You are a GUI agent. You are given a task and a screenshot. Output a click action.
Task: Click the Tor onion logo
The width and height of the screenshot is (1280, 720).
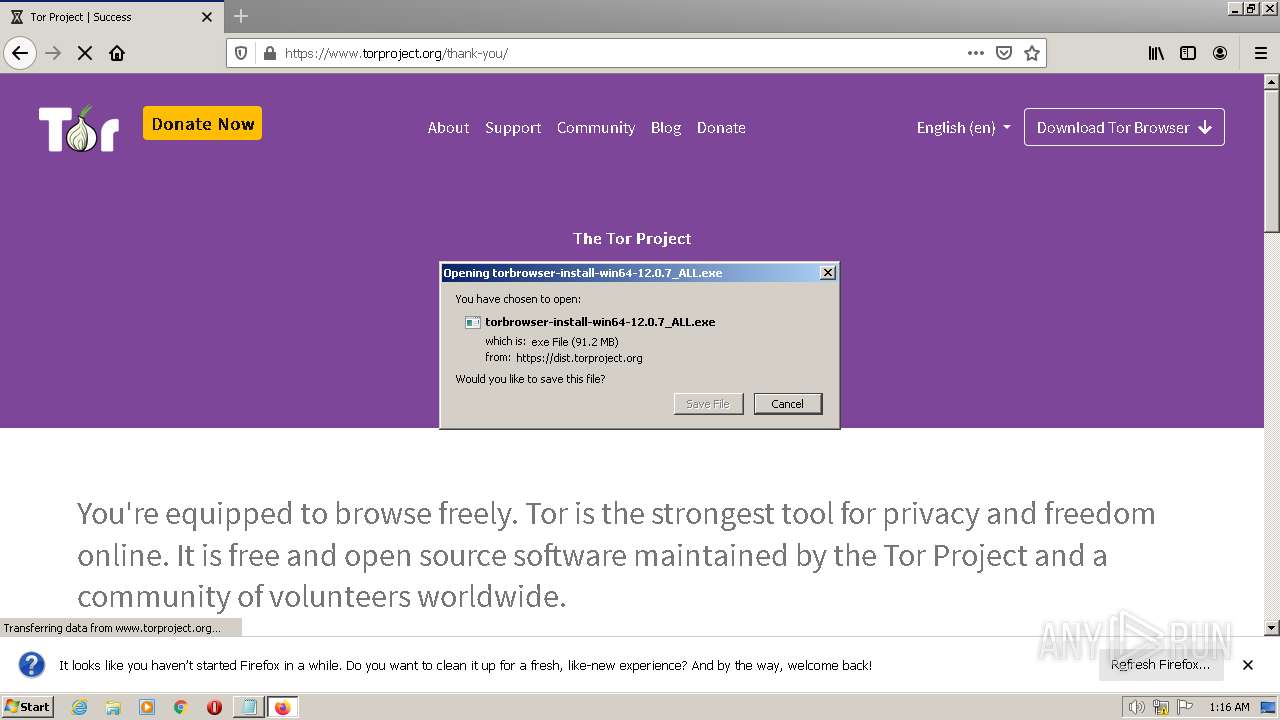[x=79, y=128]
